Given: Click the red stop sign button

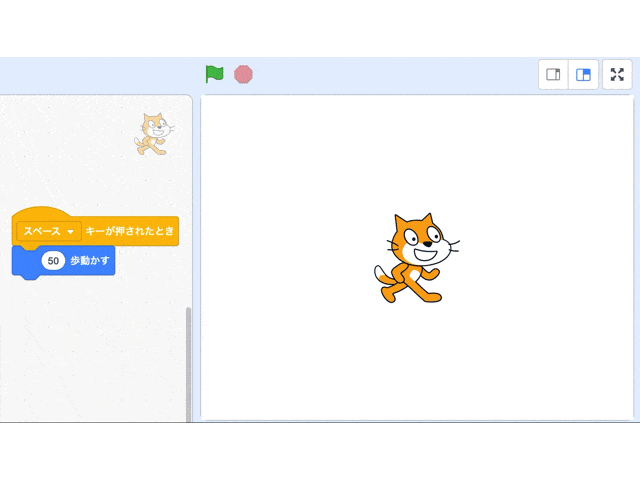Looking at the screenshot, I should (243, 75).
